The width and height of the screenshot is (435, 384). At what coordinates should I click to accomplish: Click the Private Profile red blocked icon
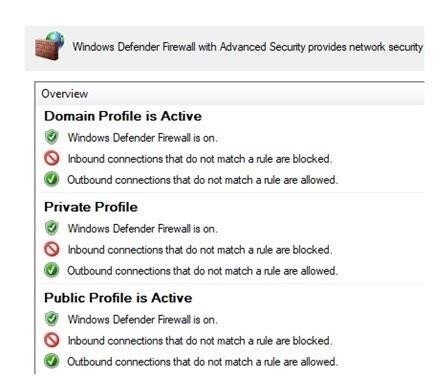coord(52,249)
